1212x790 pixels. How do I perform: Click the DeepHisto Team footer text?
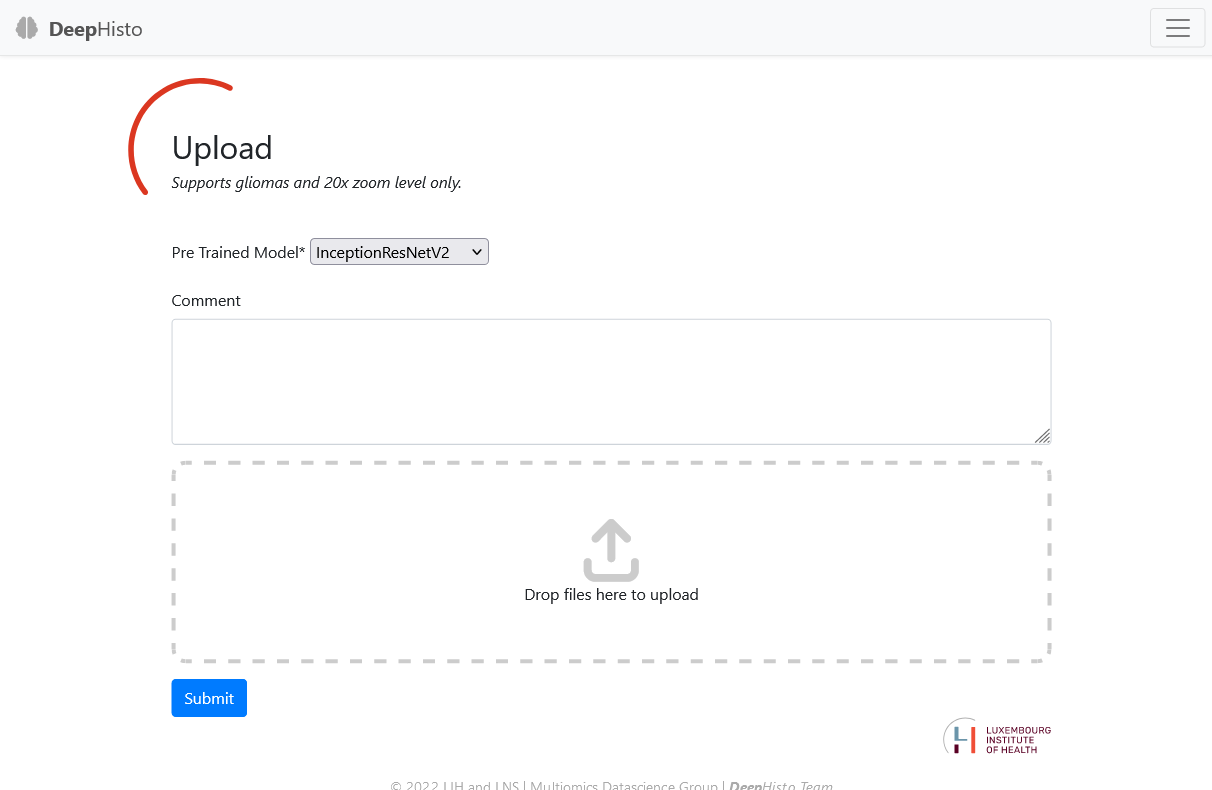coord(781,786)
